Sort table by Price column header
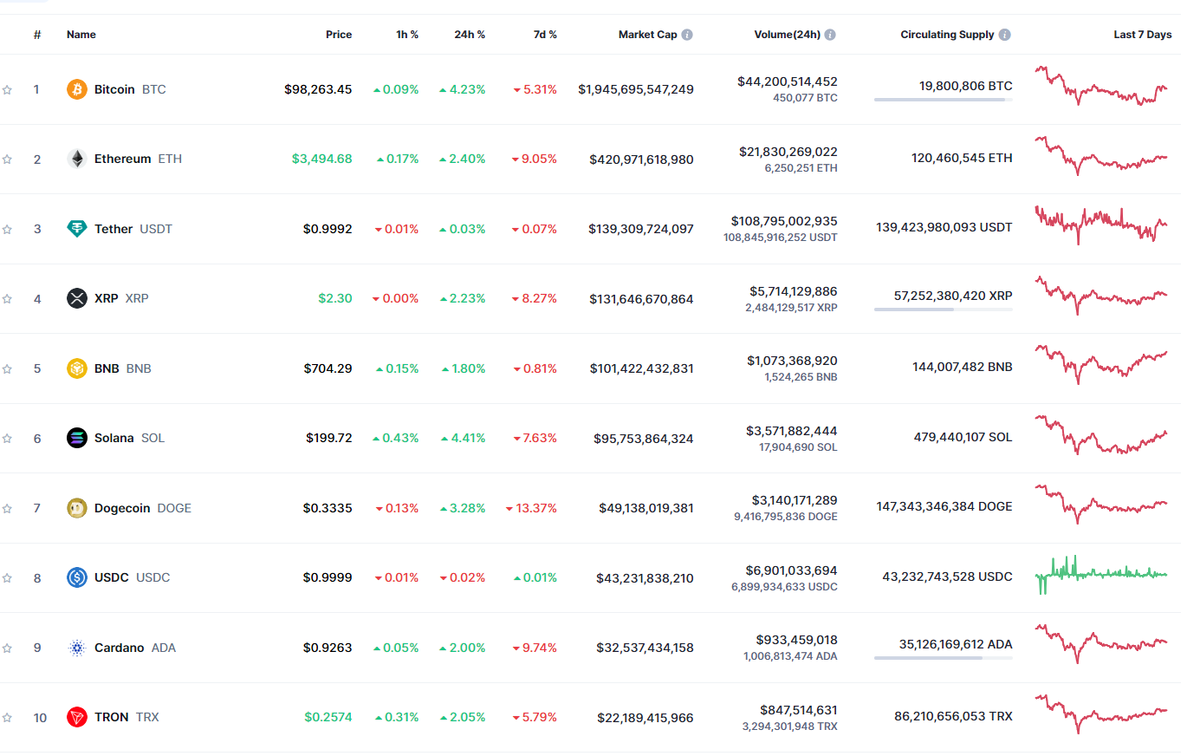The height and width of the screenshot is (756, 1200). point(339,34)
